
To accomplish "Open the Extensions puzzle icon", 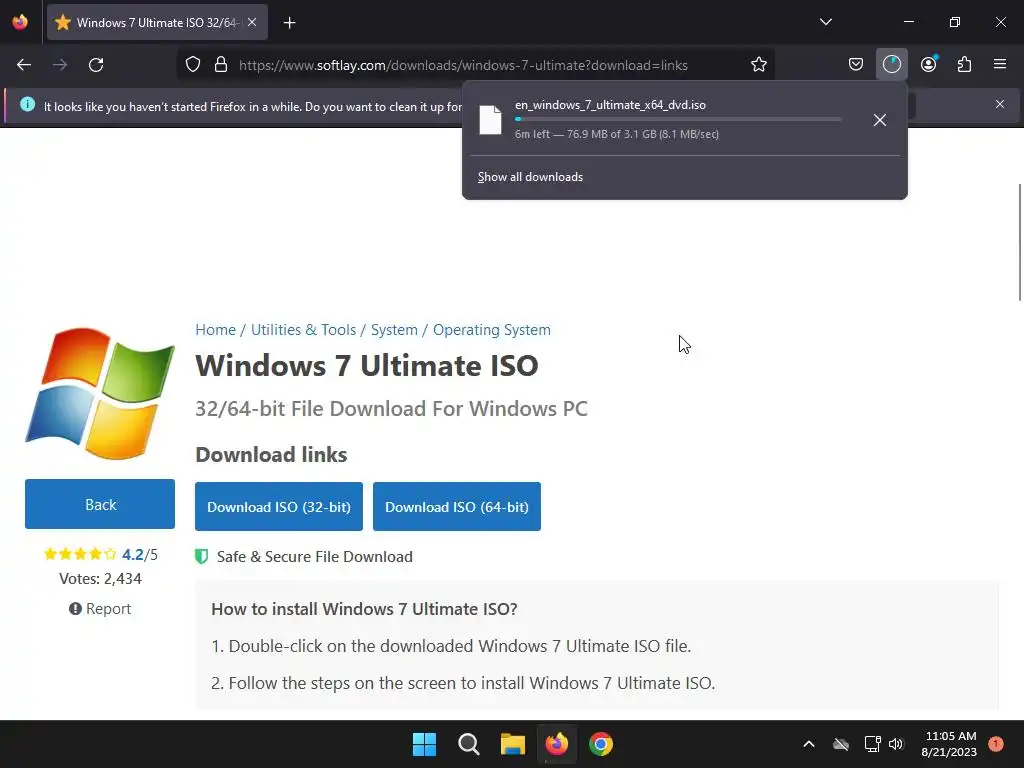I will click(964, 65).
